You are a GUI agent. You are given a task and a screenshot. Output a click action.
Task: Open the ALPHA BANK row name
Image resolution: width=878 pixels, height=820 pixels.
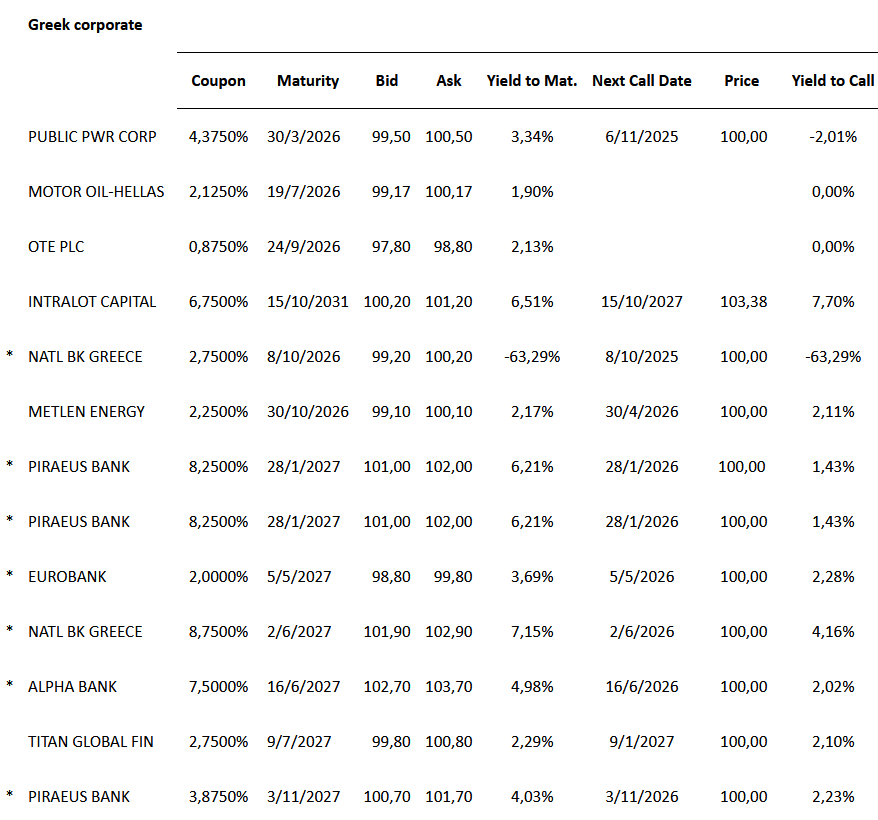(72, 687)
